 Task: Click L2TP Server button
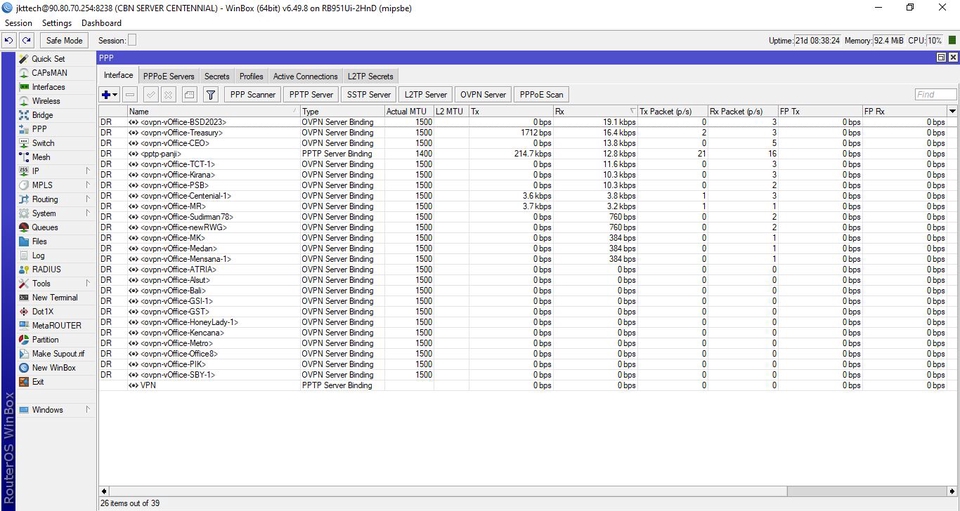point(426,95)
